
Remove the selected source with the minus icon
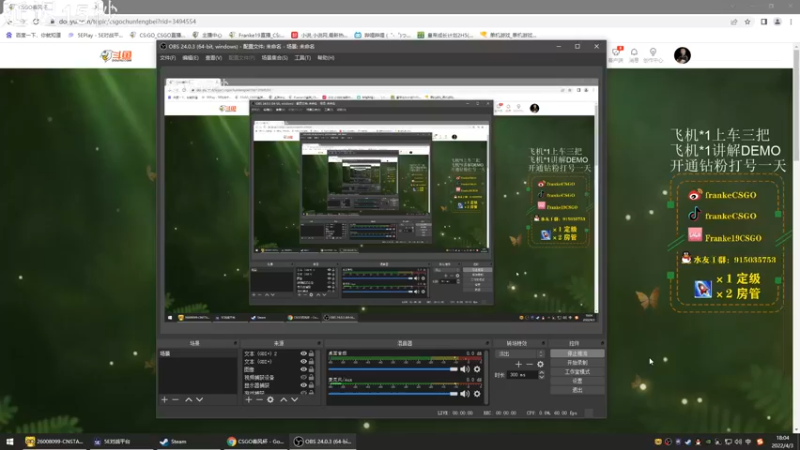[x=259, y=399]
